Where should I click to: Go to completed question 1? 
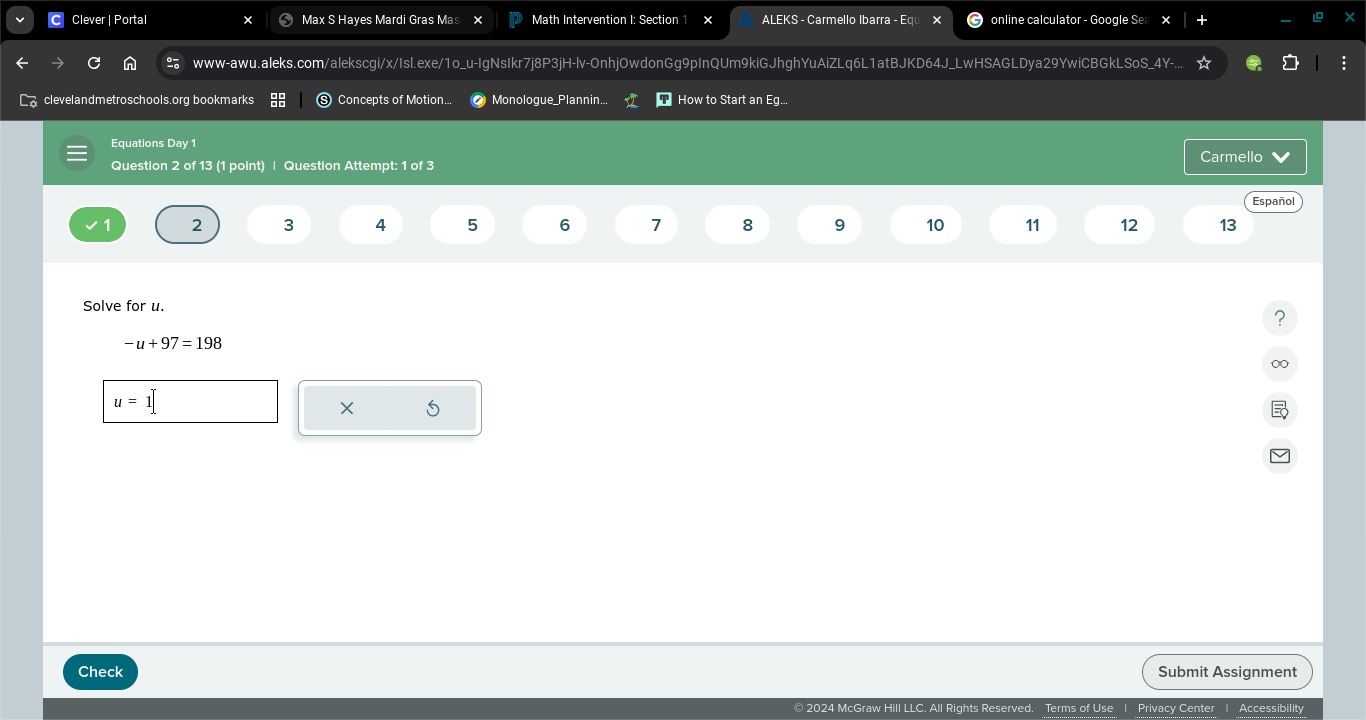point(98,225)
